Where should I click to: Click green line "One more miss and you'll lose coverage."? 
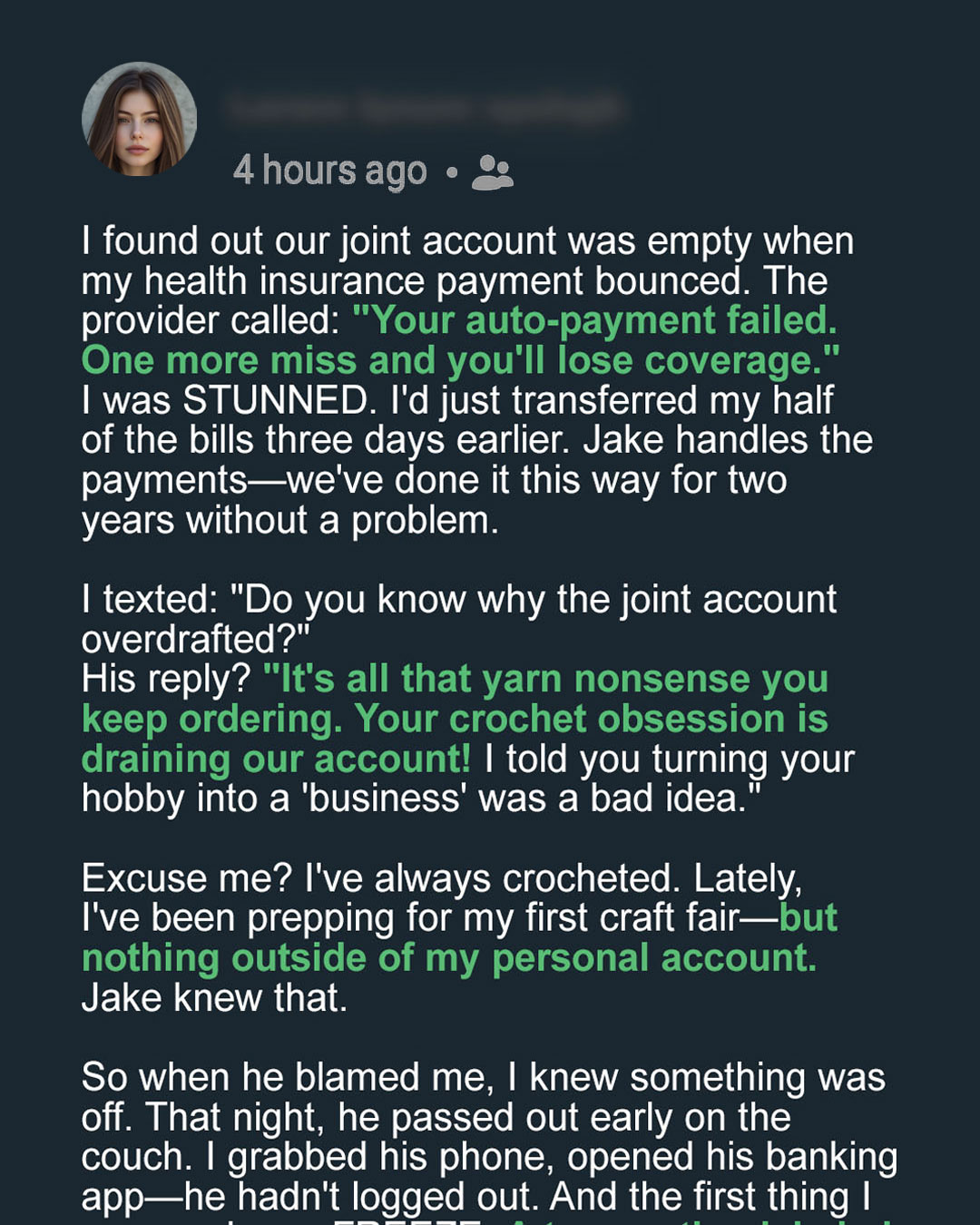click(x=460, y=360)
